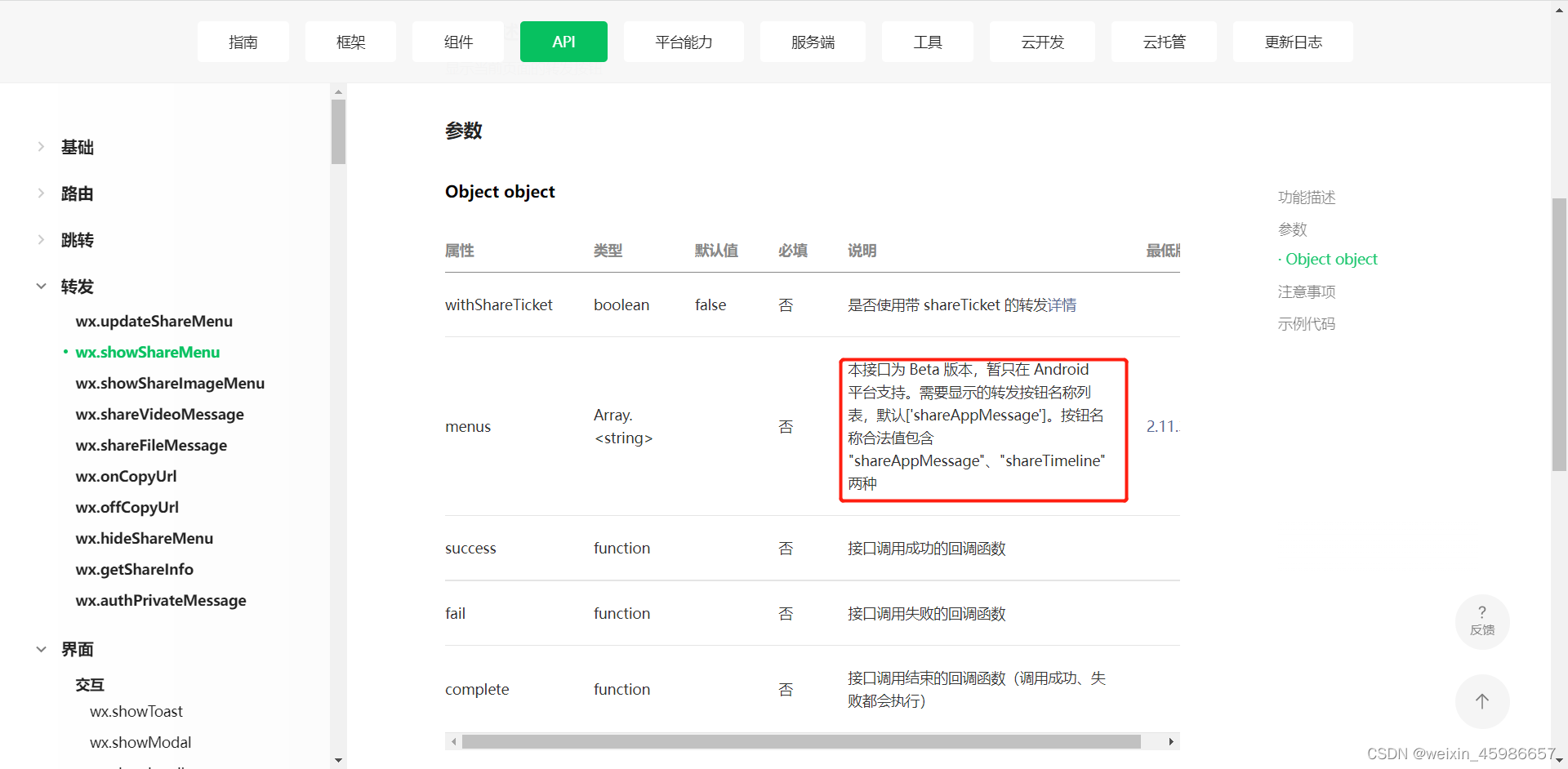Click the 说明 column header
1568x769 pixels.
862,251
